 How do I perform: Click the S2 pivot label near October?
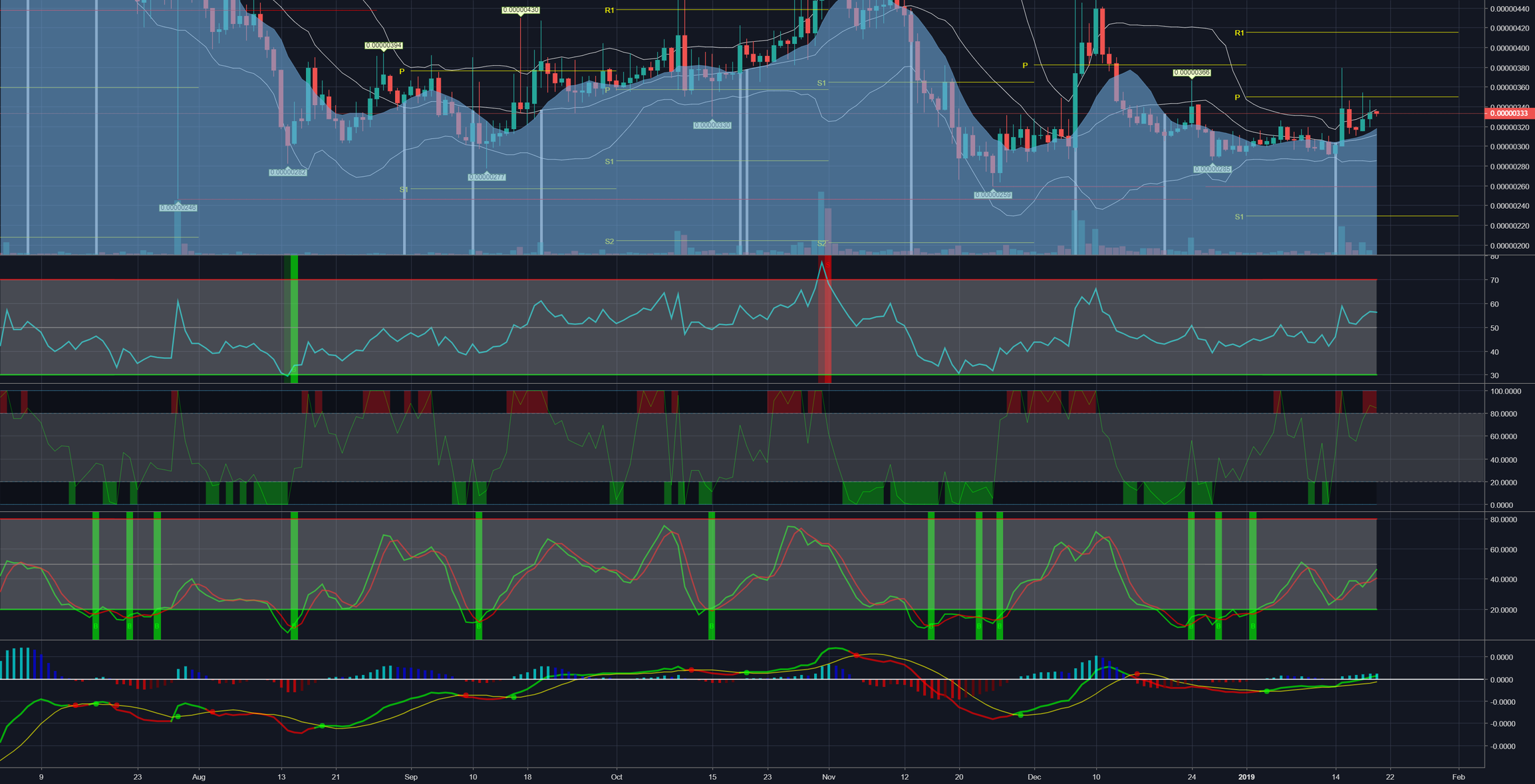pyautogui.click(x=609, y=241)
